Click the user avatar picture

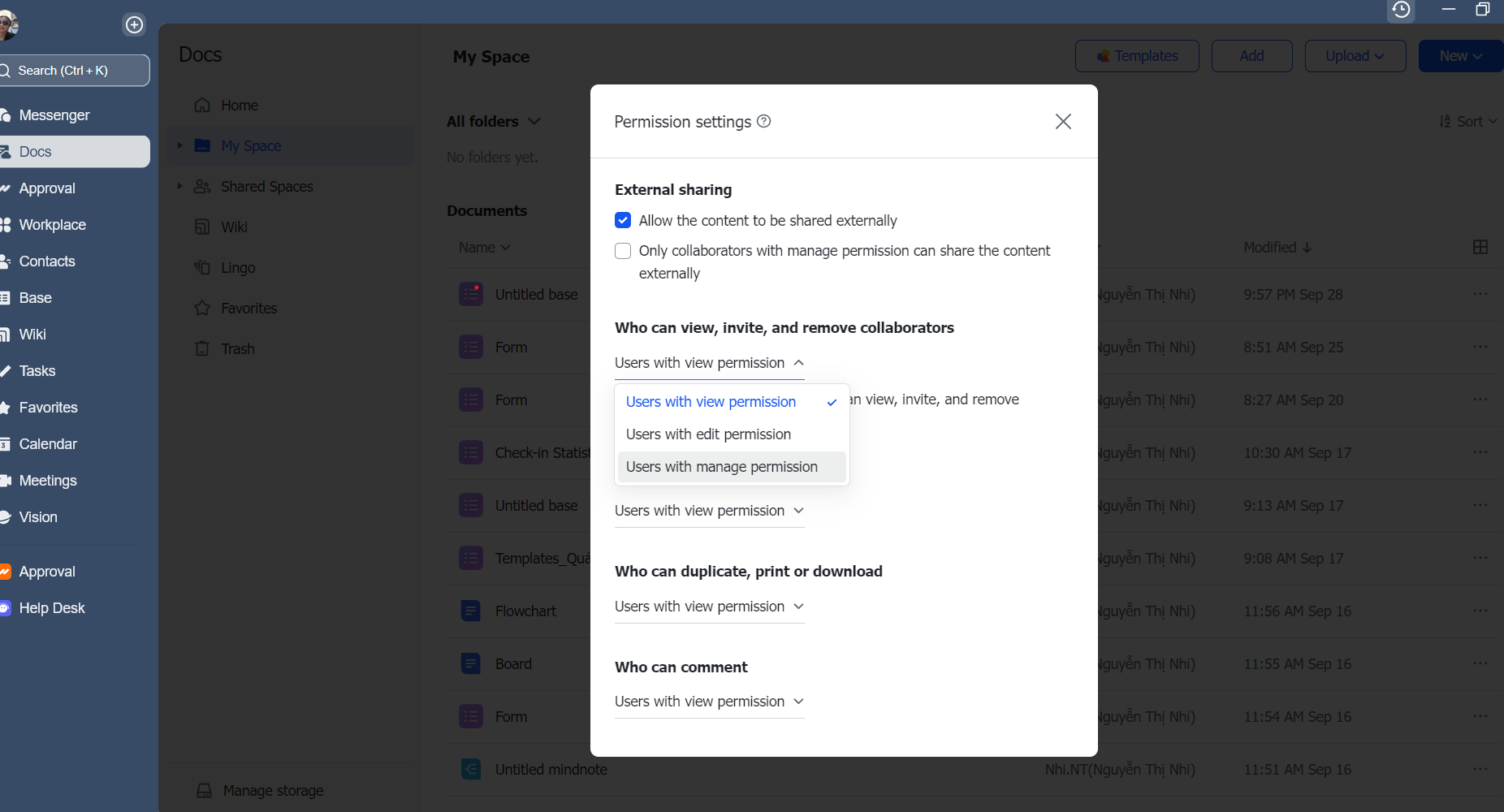[6, 25]
